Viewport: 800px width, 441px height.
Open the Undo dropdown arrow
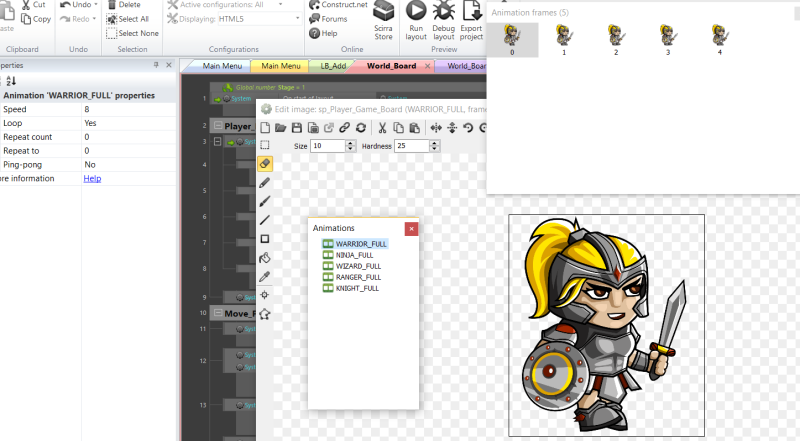point(96,5)
